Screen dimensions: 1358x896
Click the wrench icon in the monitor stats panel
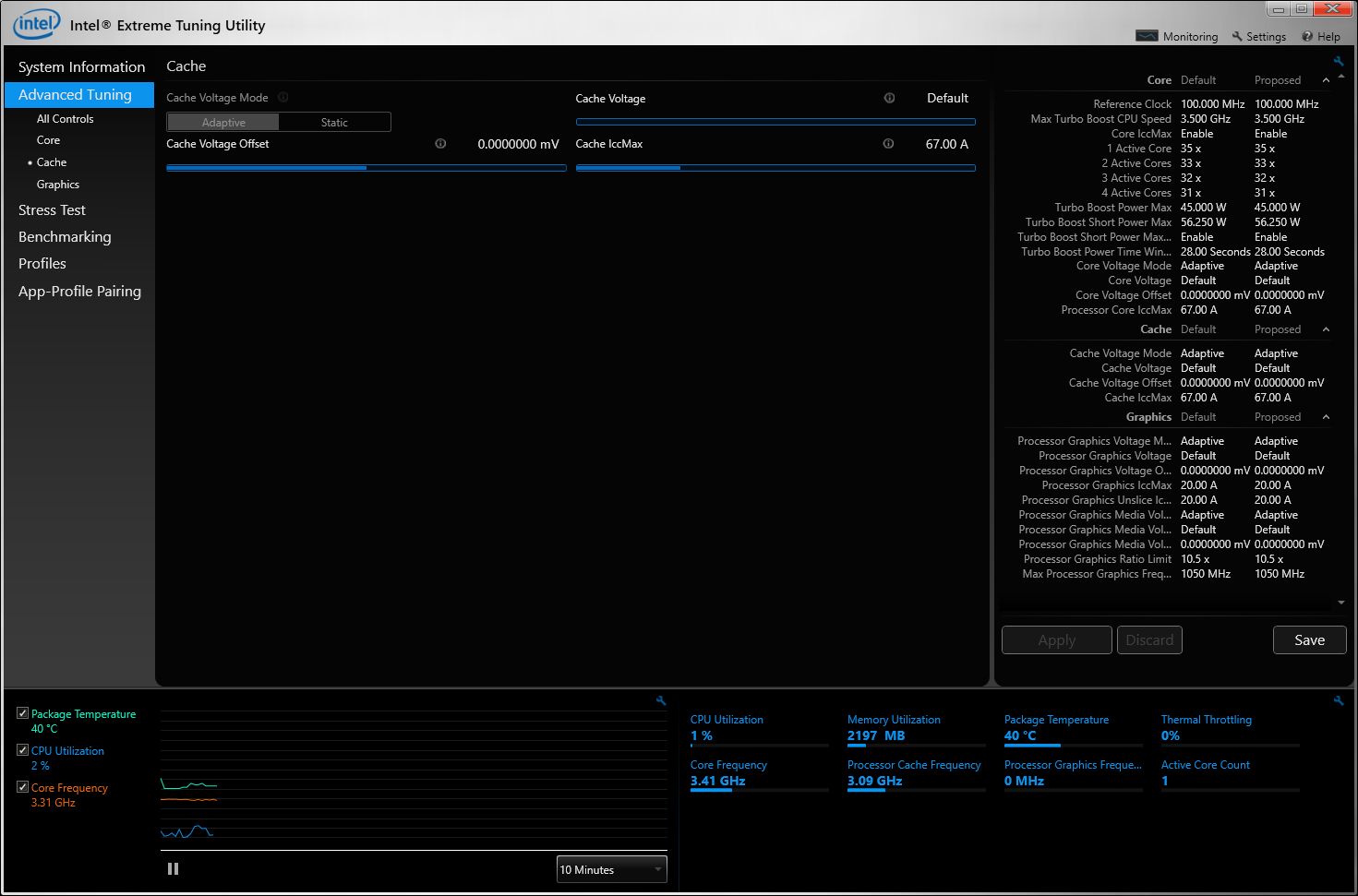pos(1339,701)
